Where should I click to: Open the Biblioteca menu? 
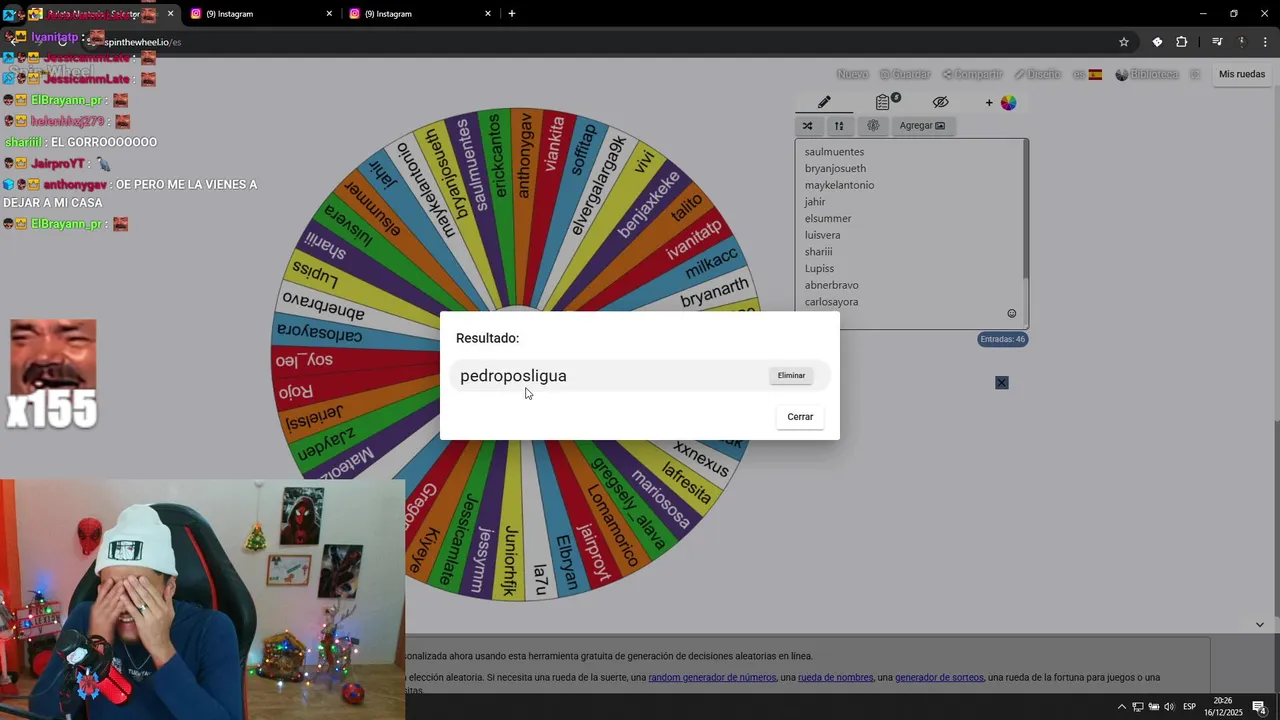click(1147, 75)
